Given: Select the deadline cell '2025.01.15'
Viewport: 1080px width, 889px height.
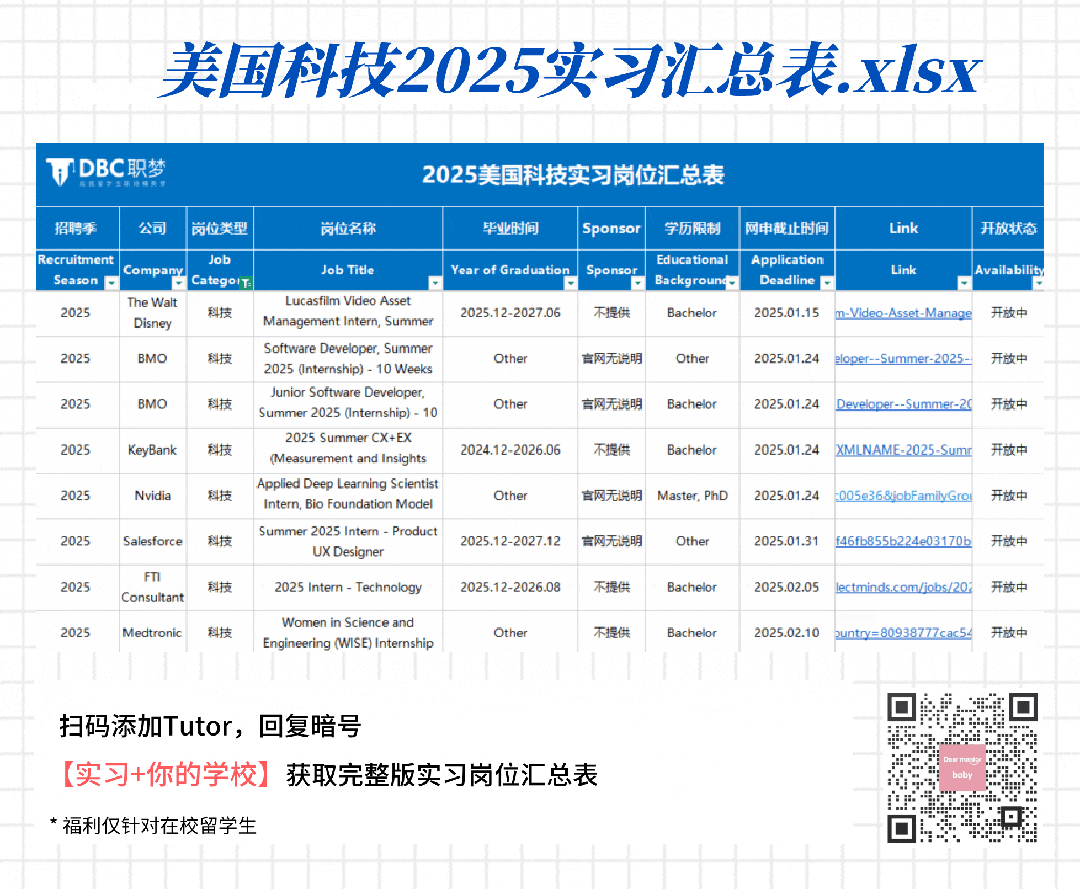Looking at the screenshot, I should coord(787,313).
